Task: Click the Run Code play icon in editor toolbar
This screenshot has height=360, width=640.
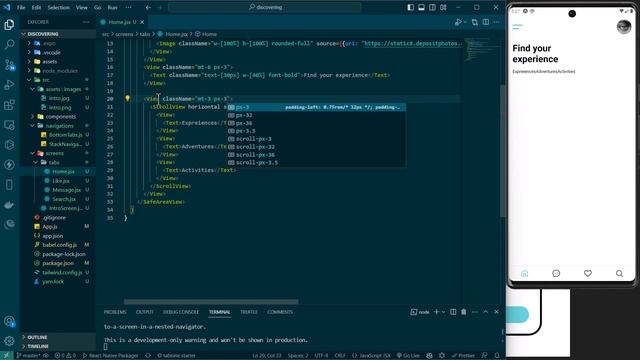Action: pyautogui.click(x=458, y=22)
